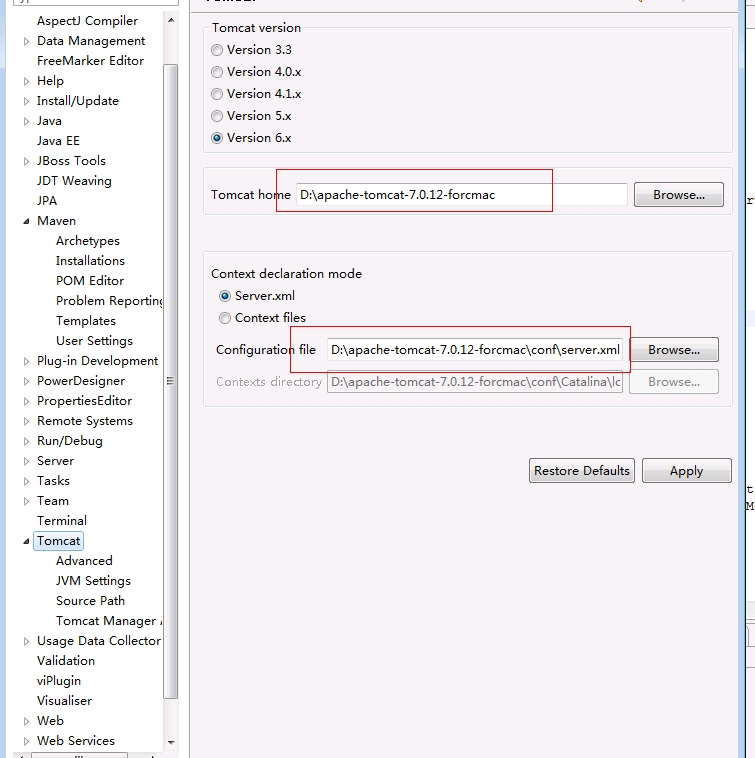This screenshot has width=755, height=758.
Task: Collapse the Tomcat tree node
Action: [27, 541]
